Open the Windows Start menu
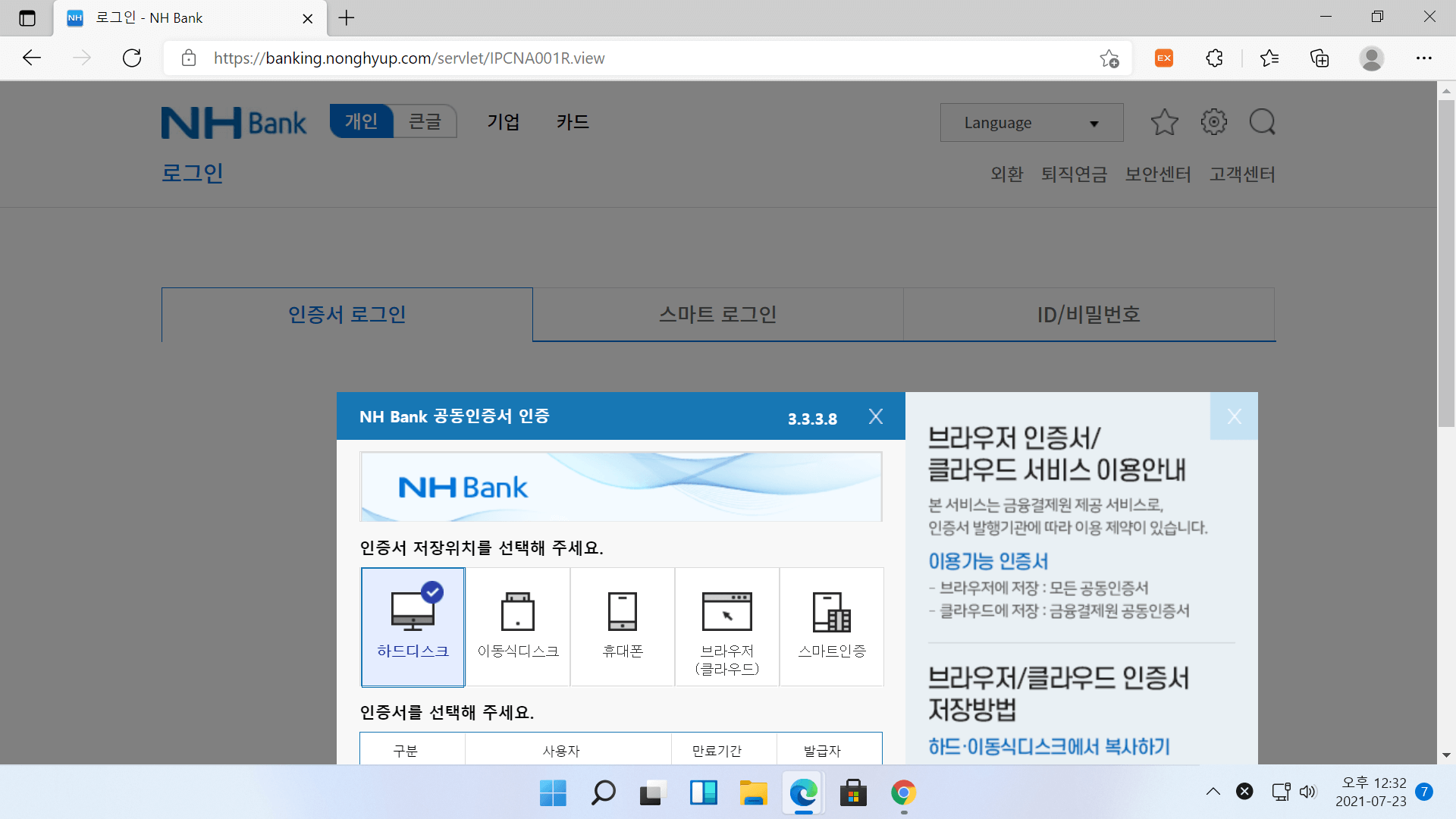 tap(553, 793)
